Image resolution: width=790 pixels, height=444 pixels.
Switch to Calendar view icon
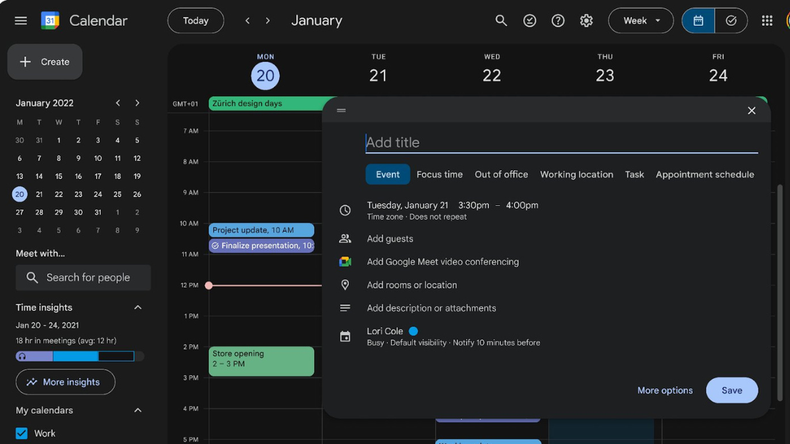pyautogui.click(x=698, y=21)
